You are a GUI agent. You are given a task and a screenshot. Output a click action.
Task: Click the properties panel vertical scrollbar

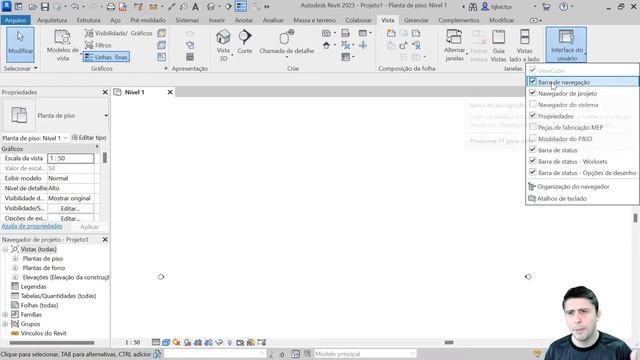(x=105, y=158)
